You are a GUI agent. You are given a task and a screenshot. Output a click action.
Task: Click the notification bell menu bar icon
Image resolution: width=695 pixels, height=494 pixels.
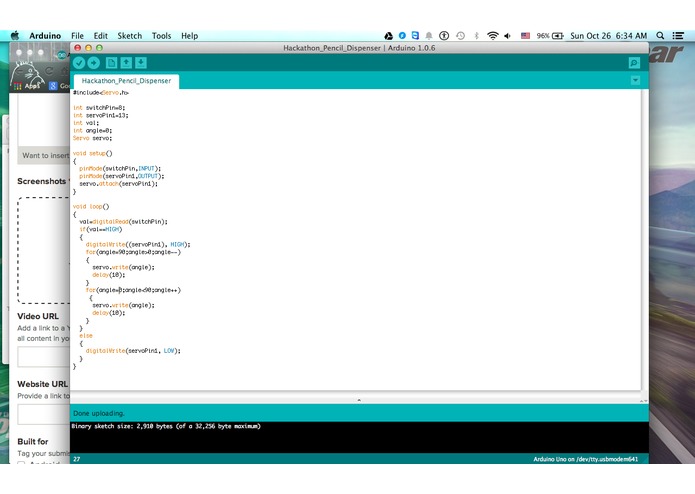point(429,36)
